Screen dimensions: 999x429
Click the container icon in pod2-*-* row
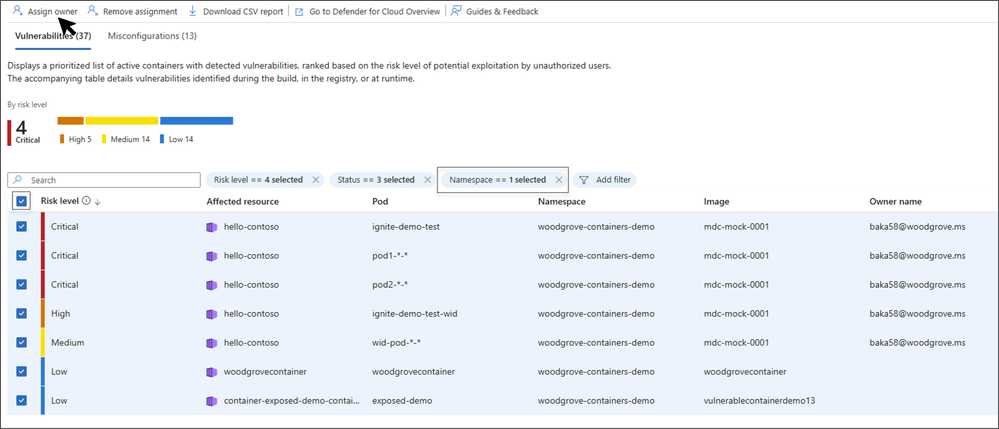(212, 284)
